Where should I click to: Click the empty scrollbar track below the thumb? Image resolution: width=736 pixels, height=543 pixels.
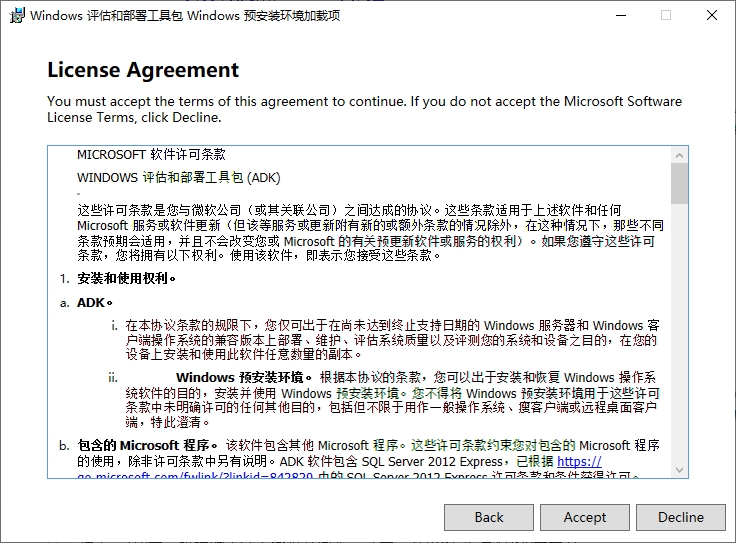point(679,333)
